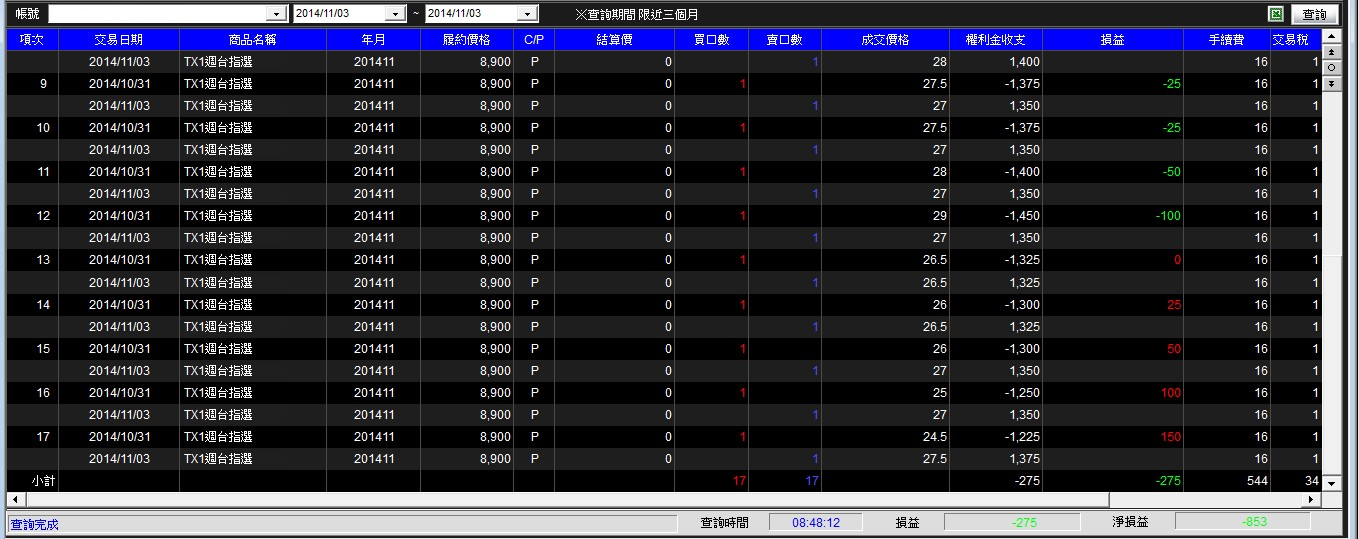The height and width of the screenshot is (539, 1359).
Task: Click the horizontal scrollbar thumb
Action: pyautogui.click(x=565, y=499)
